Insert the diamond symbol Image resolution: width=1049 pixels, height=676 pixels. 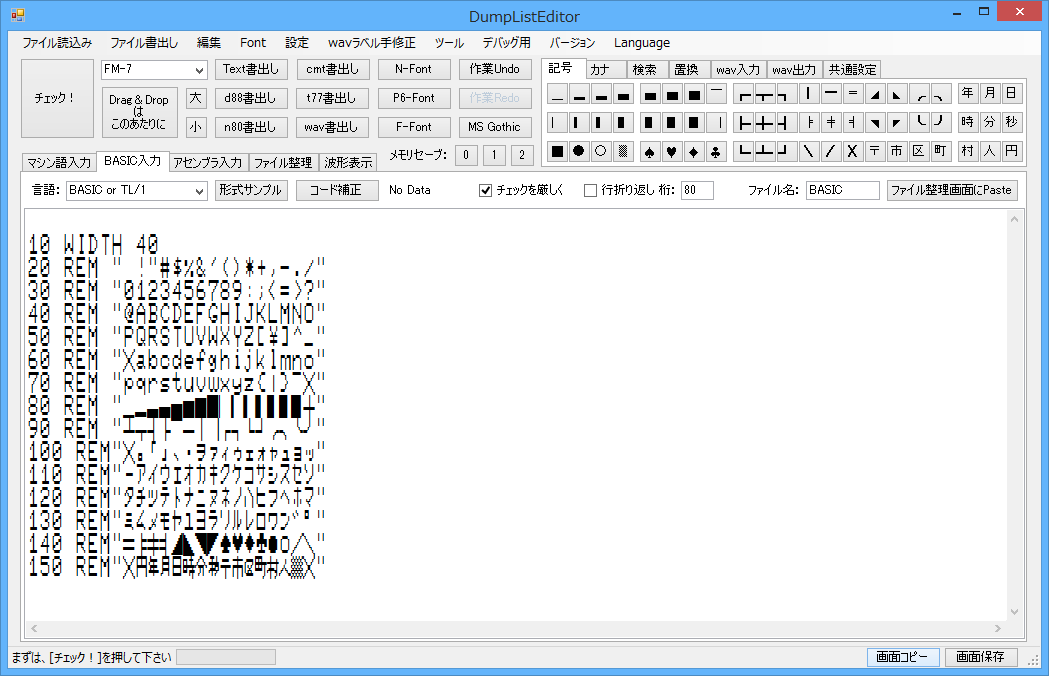coord(694,152)
